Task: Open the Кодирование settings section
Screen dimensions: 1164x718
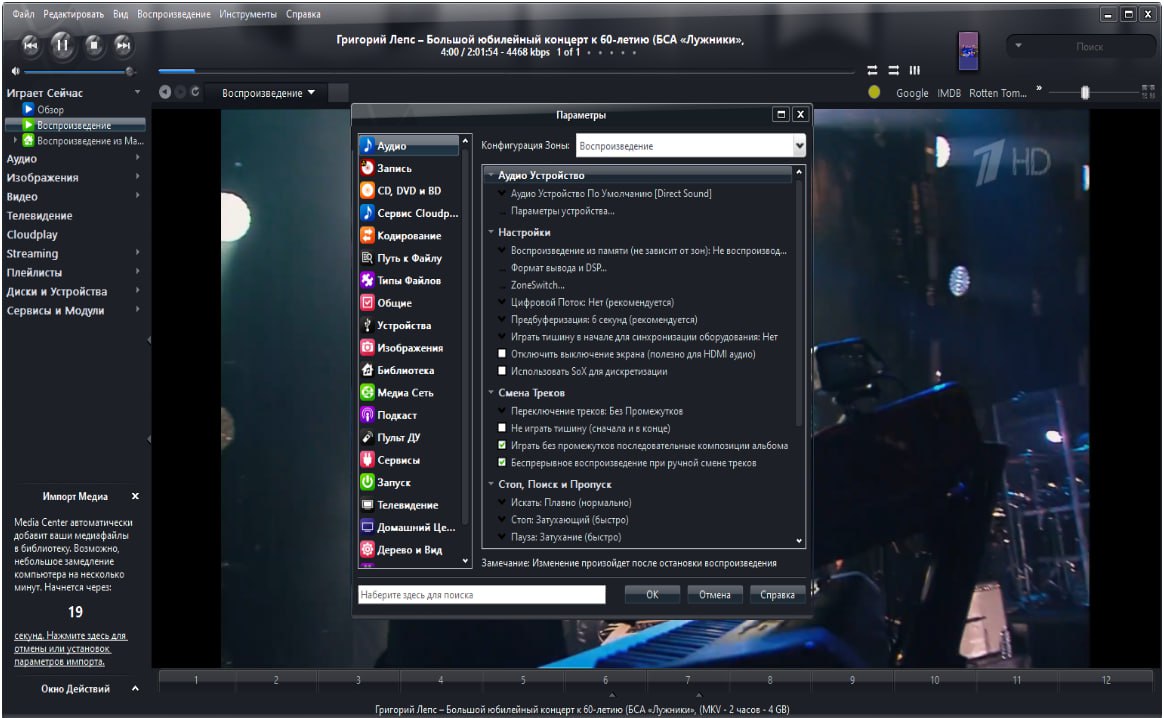Action: (x=408, y=236)
